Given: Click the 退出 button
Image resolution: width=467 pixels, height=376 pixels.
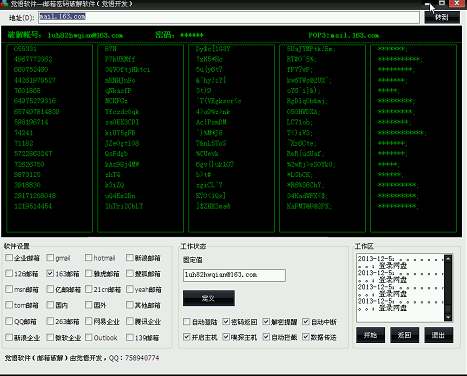Looking at the screenshot, I should coord(439,335).
